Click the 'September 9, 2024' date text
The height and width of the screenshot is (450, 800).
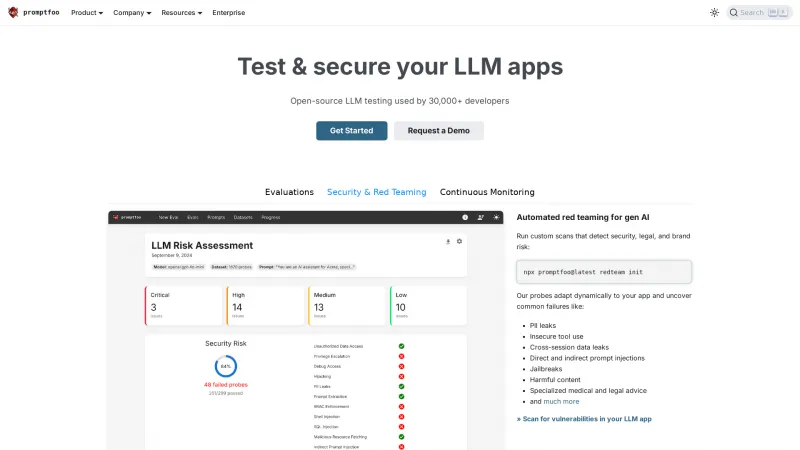(x=171, y=255)
